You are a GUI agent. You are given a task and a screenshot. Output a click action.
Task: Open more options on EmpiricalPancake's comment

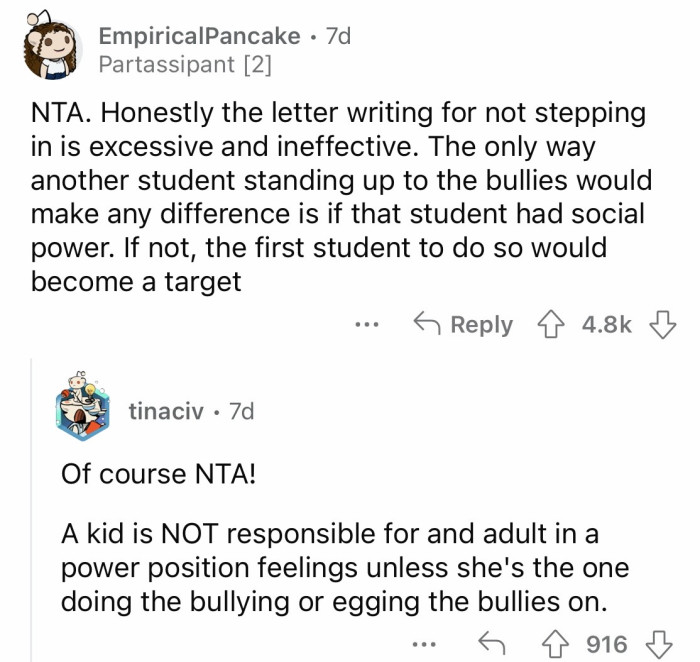point(368,325)
